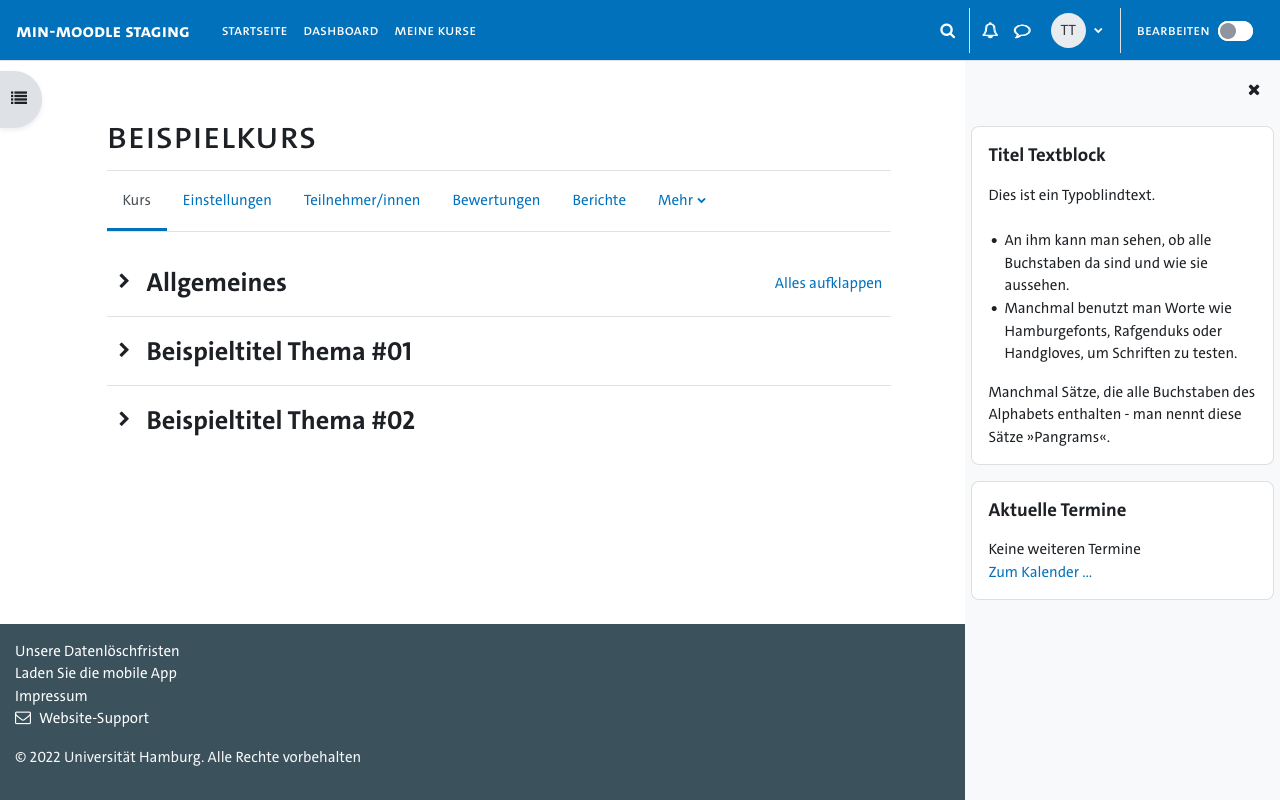
Task: Go to Startseite in top navigation
Action: [x=255, y=31]
